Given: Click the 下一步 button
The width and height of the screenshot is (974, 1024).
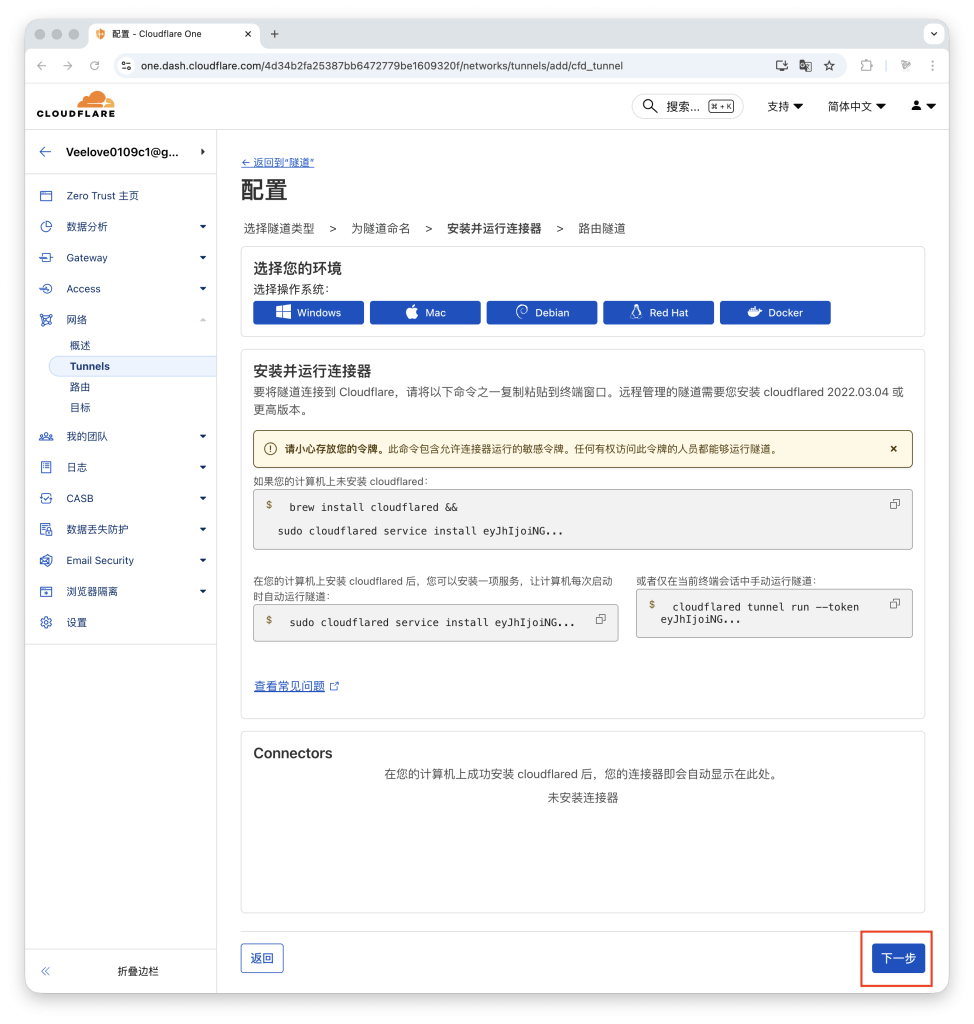Looking at the screenshot, I should coord(896,957).
